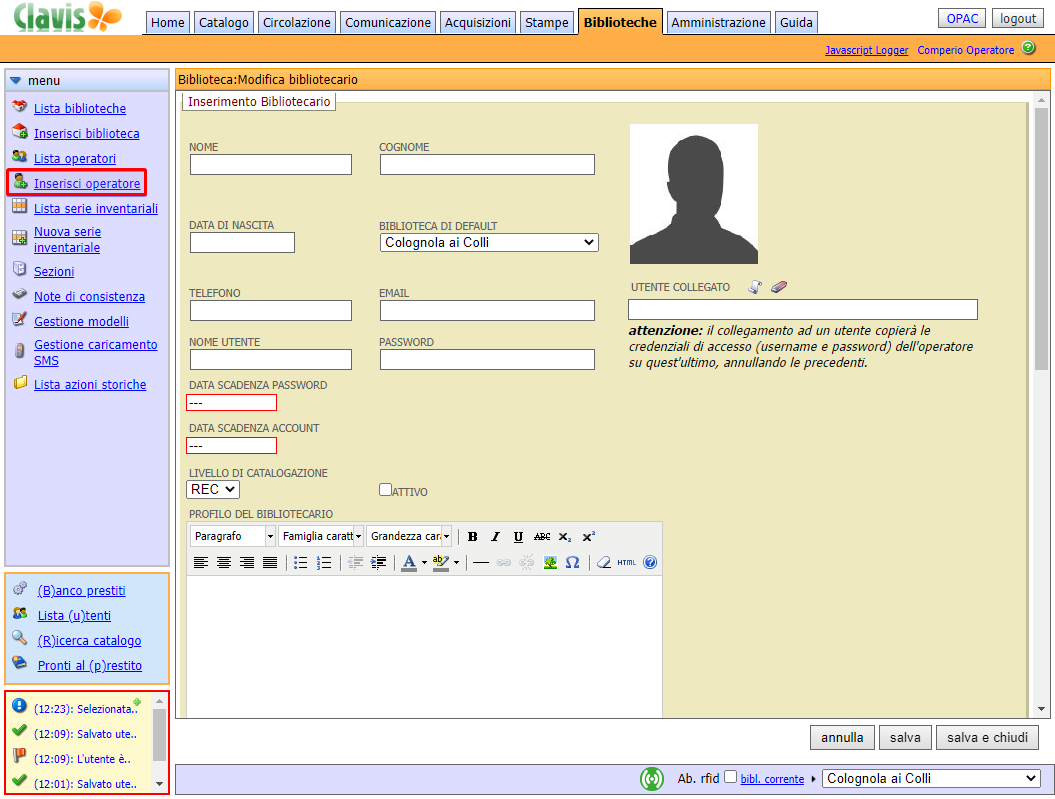Enable the ATTIVO checkbox
This screenshot has height=799, width=1055.
pyautogui.click(x=385, y=490)
